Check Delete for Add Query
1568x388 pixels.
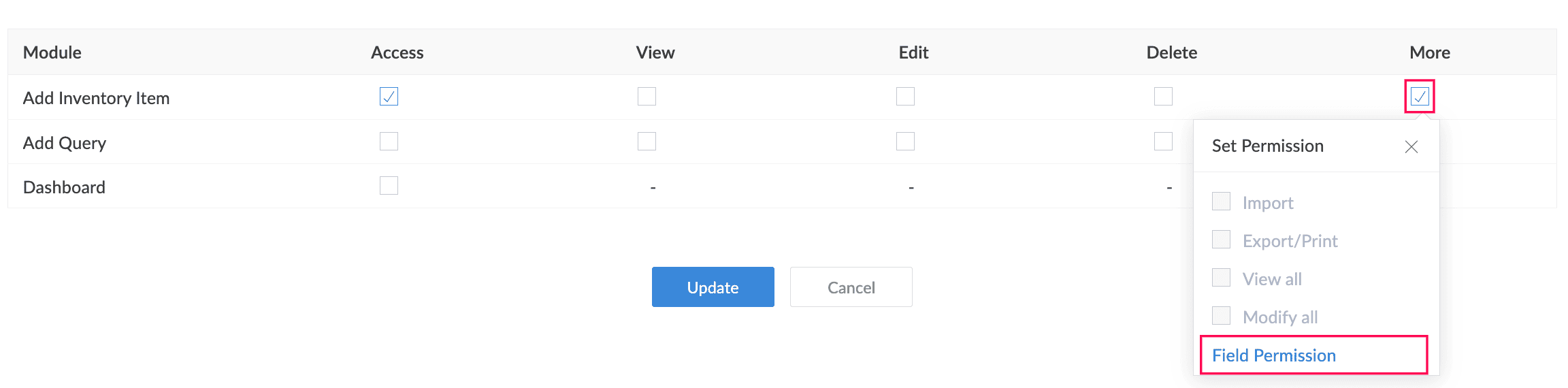point(1163,142)
